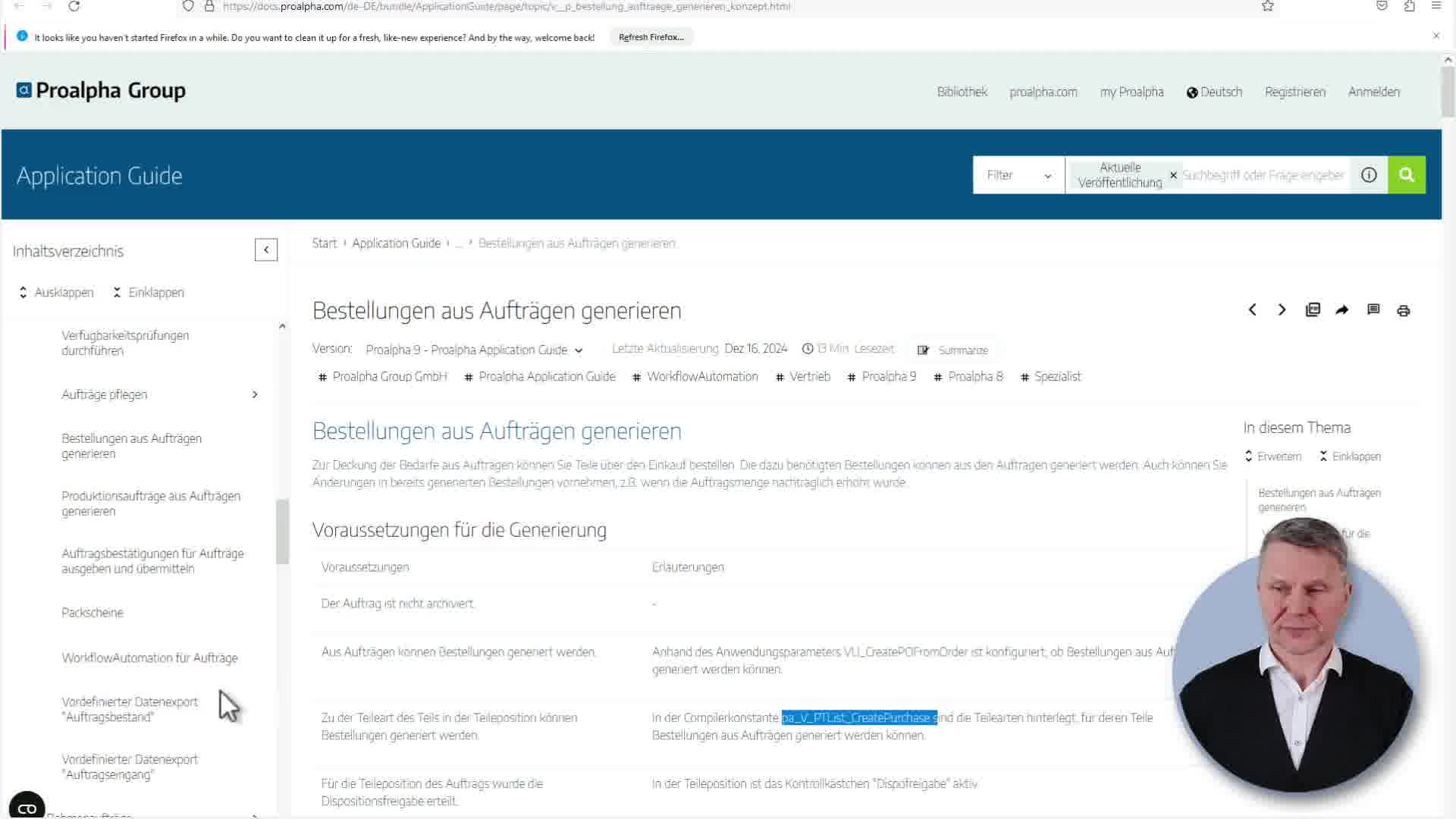Click the Spezialist tag
1456x819 pixels.
(x=1050, y=377)
